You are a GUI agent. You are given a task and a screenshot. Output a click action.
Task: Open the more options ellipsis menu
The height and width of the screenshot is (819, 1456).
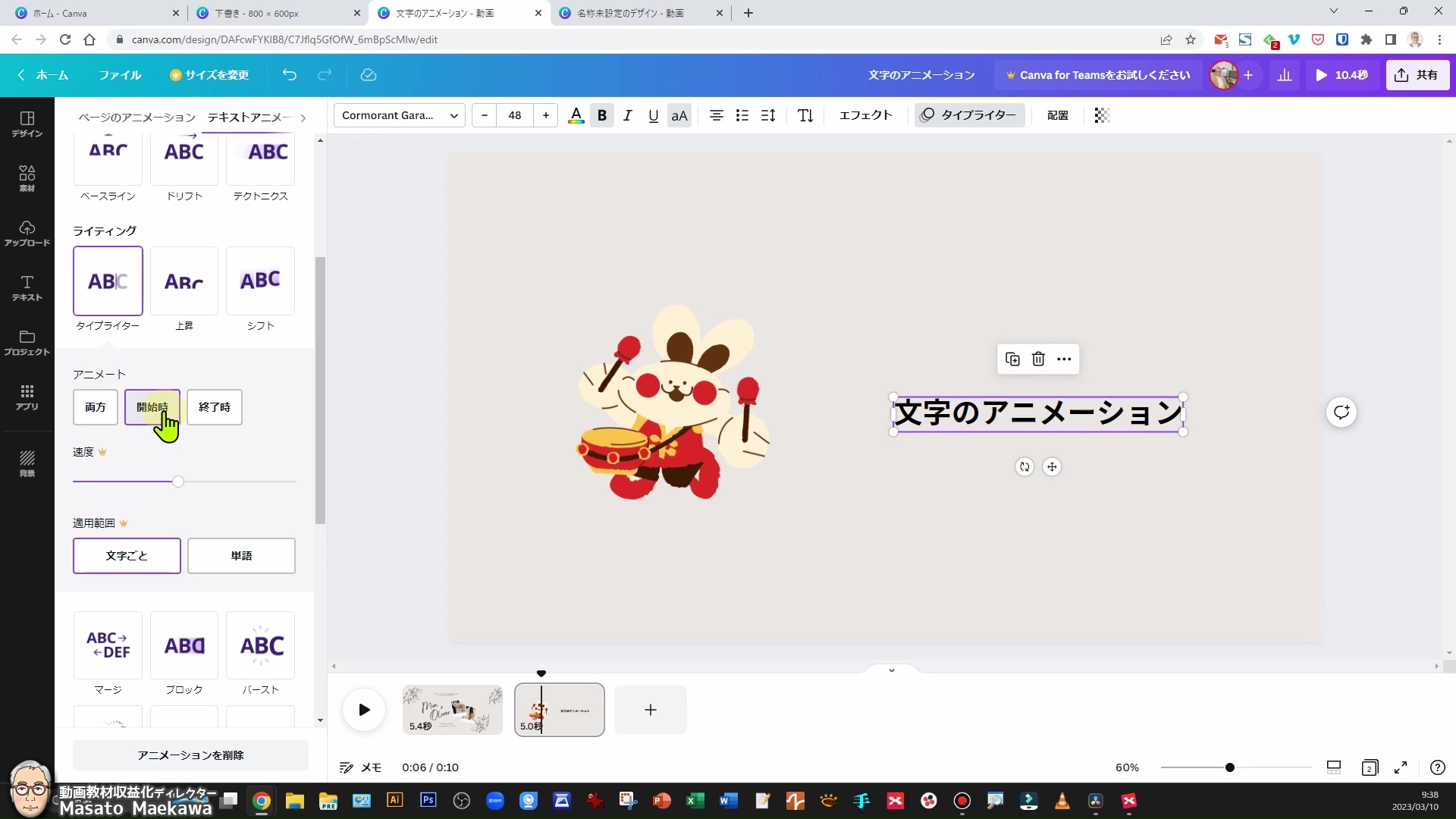tap(1064, 359)
